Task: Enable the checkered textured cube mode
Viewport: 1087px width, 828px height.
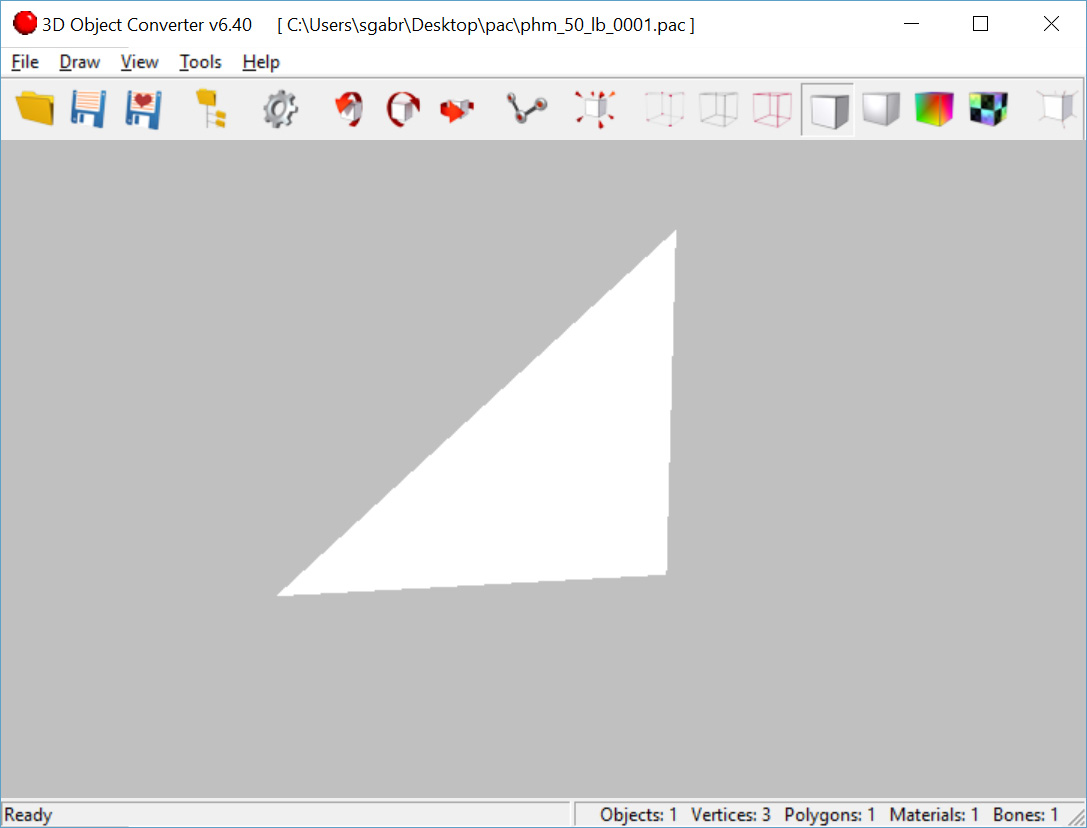Action: tap(988, 108)
